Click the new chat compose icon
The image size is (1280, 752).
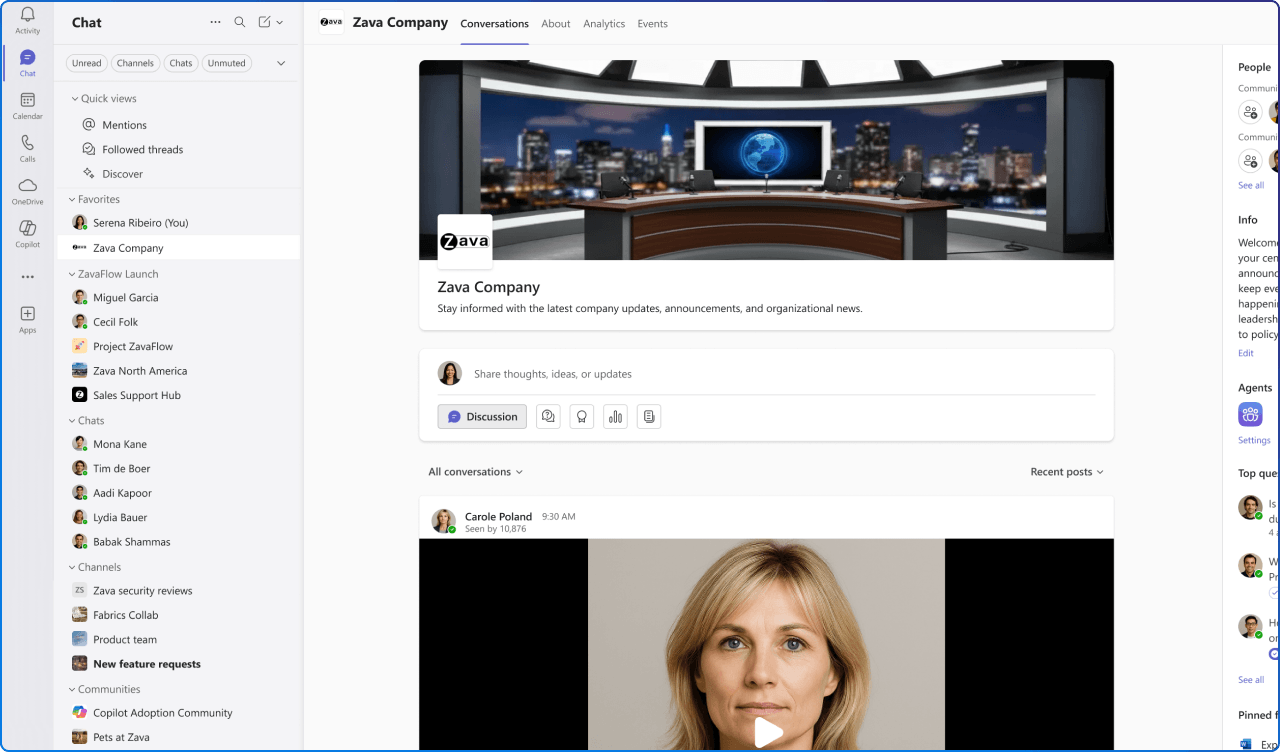click(x=264, y=22)
